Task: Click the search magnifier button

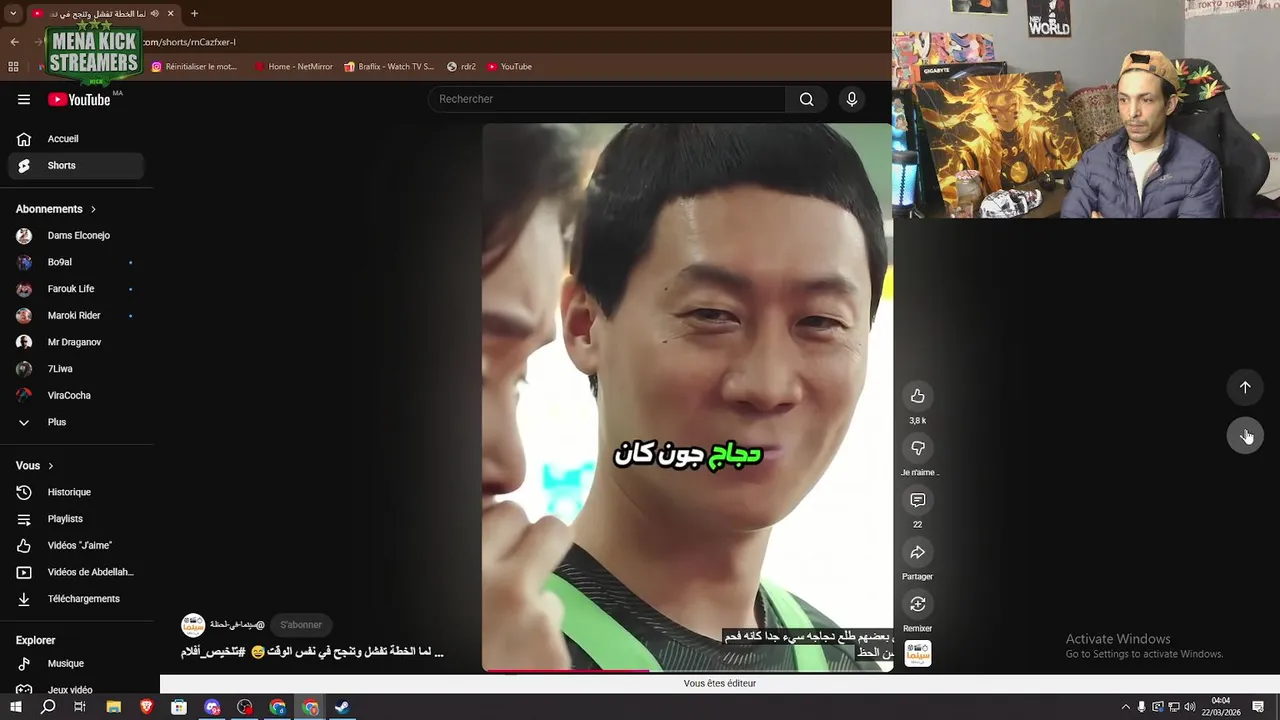Action: coord(806,99)
